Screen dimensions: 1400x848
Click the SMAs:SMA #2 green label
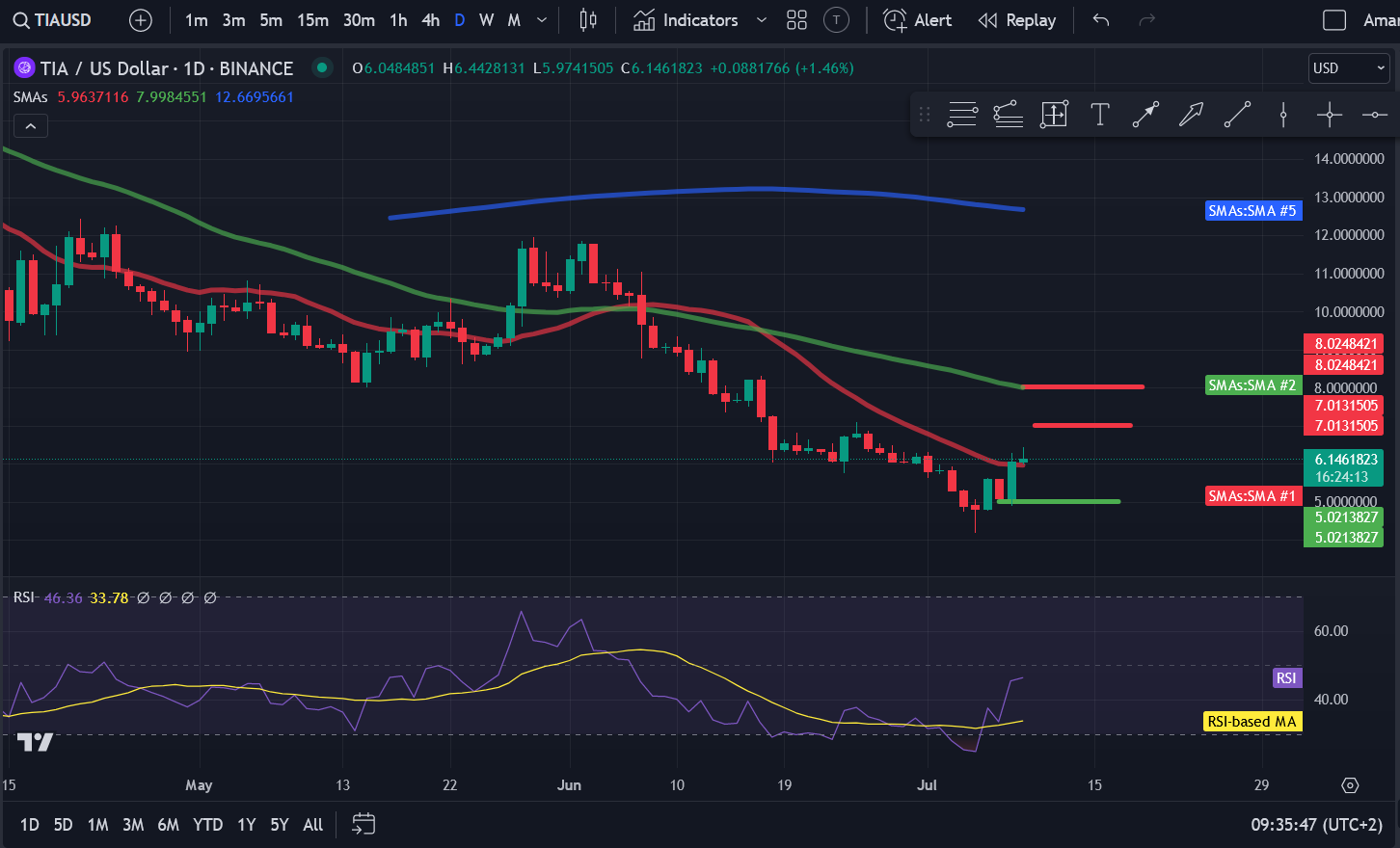[x=1252, y=385]
